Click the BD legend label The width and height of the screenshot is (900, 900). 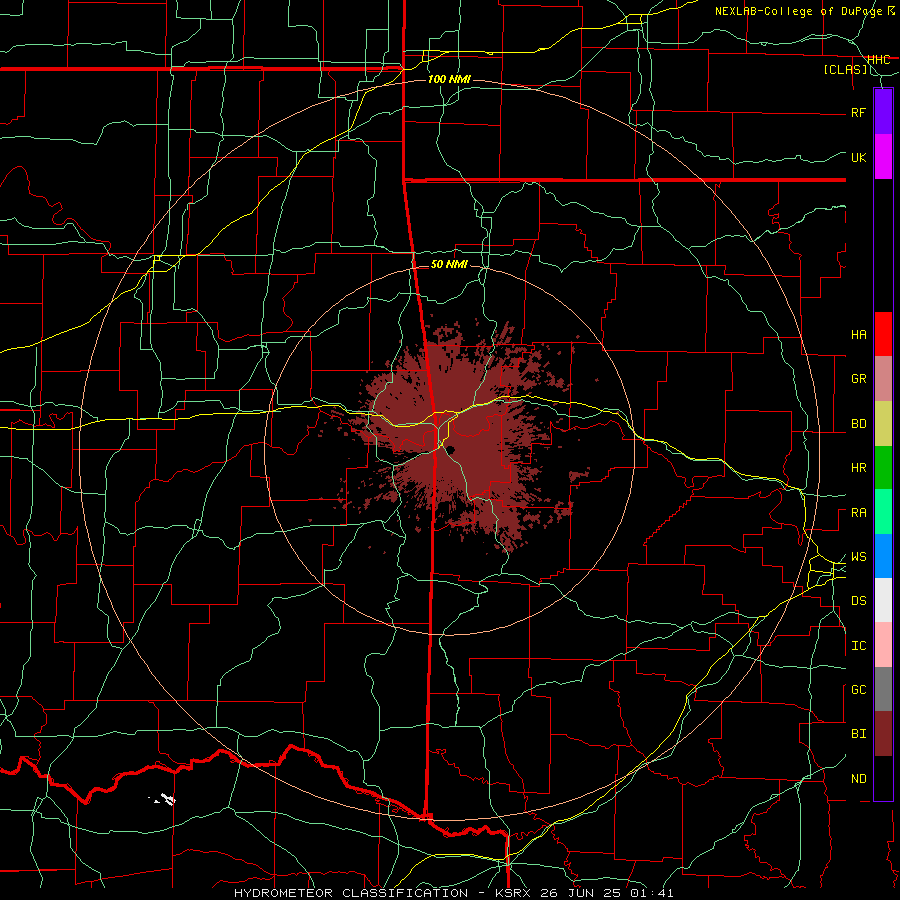pos(859,424)
